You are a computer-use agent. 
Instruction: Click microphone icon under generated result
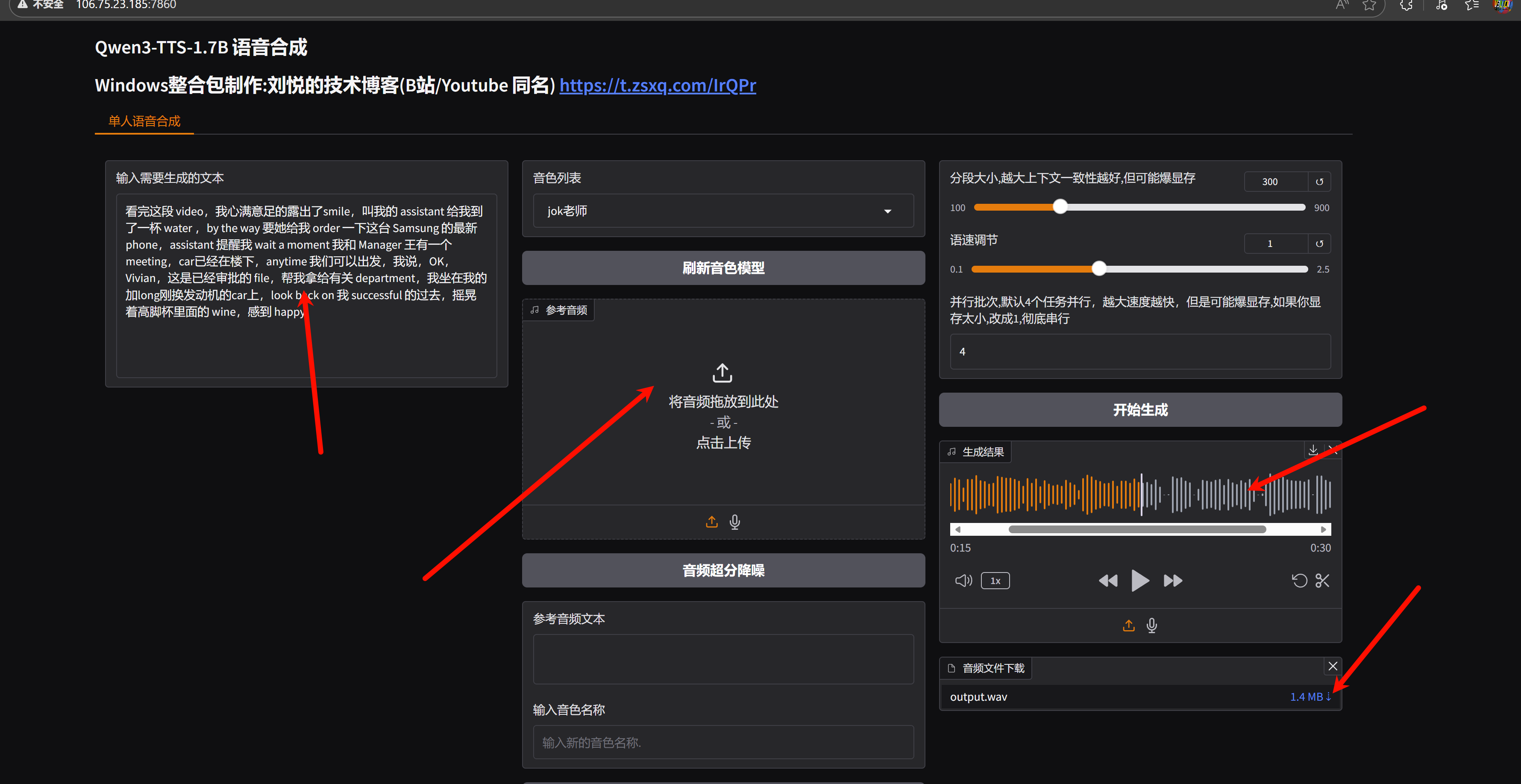1151,625
